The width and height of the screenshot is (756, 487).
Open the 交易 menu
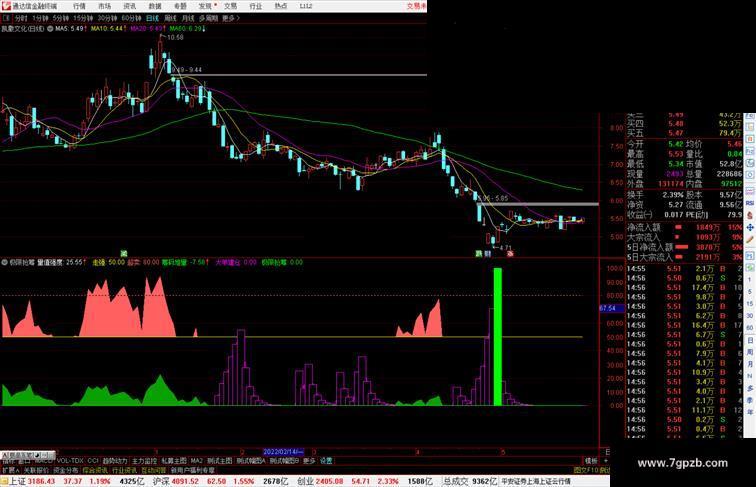click(230, 6)
